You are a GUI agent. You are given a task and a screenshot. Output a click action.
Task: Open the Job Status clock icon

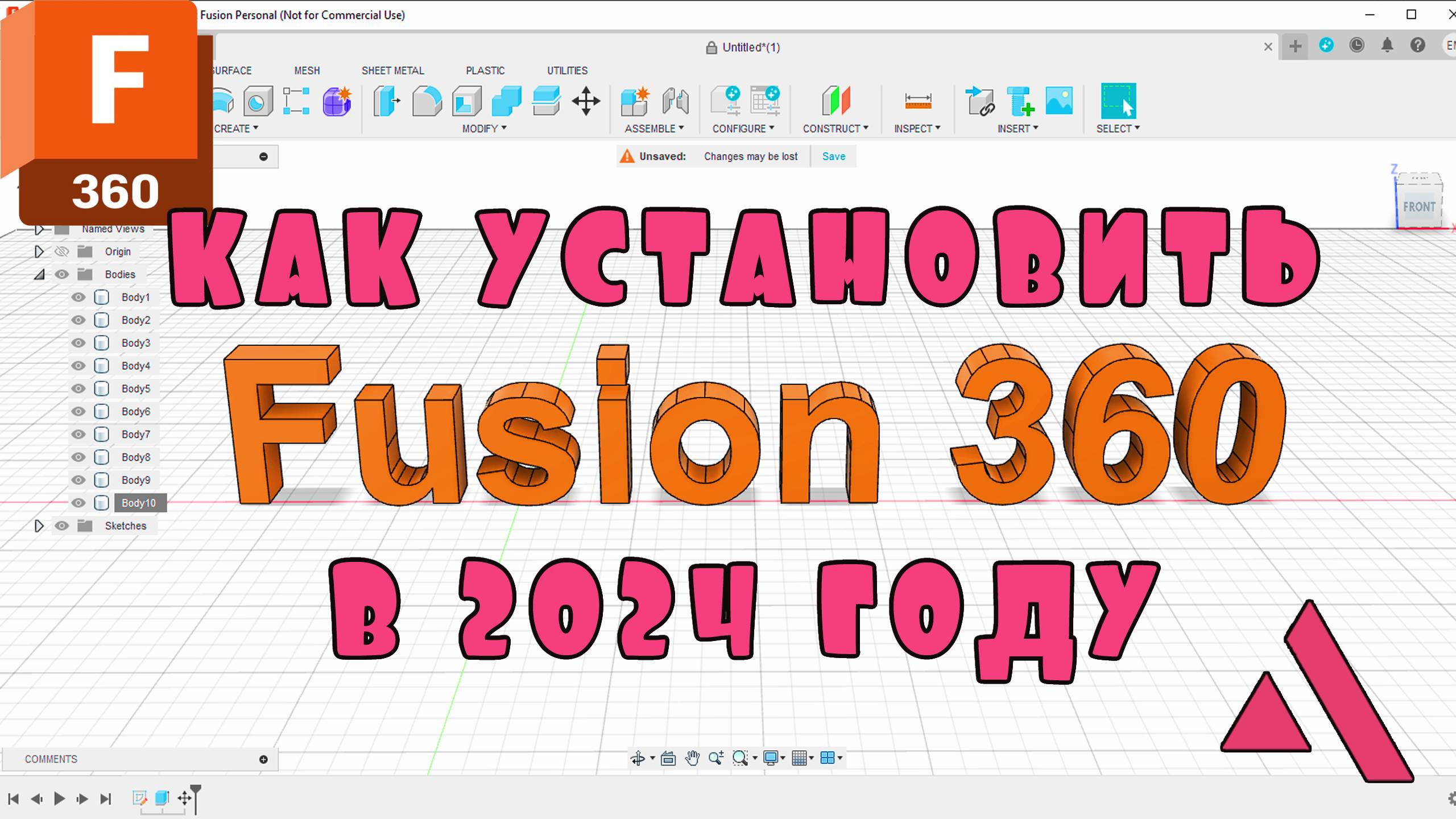1356,45
